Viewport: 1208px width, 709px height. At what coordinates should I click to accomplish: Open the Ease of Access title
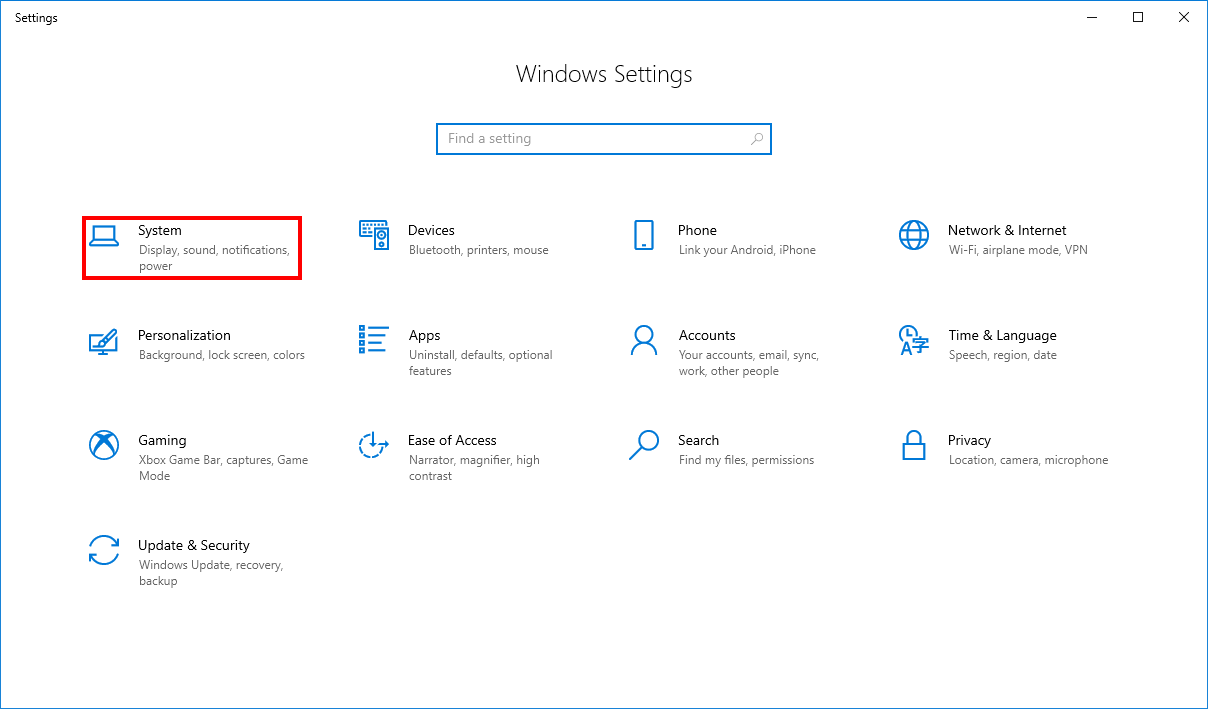point(452,440)
